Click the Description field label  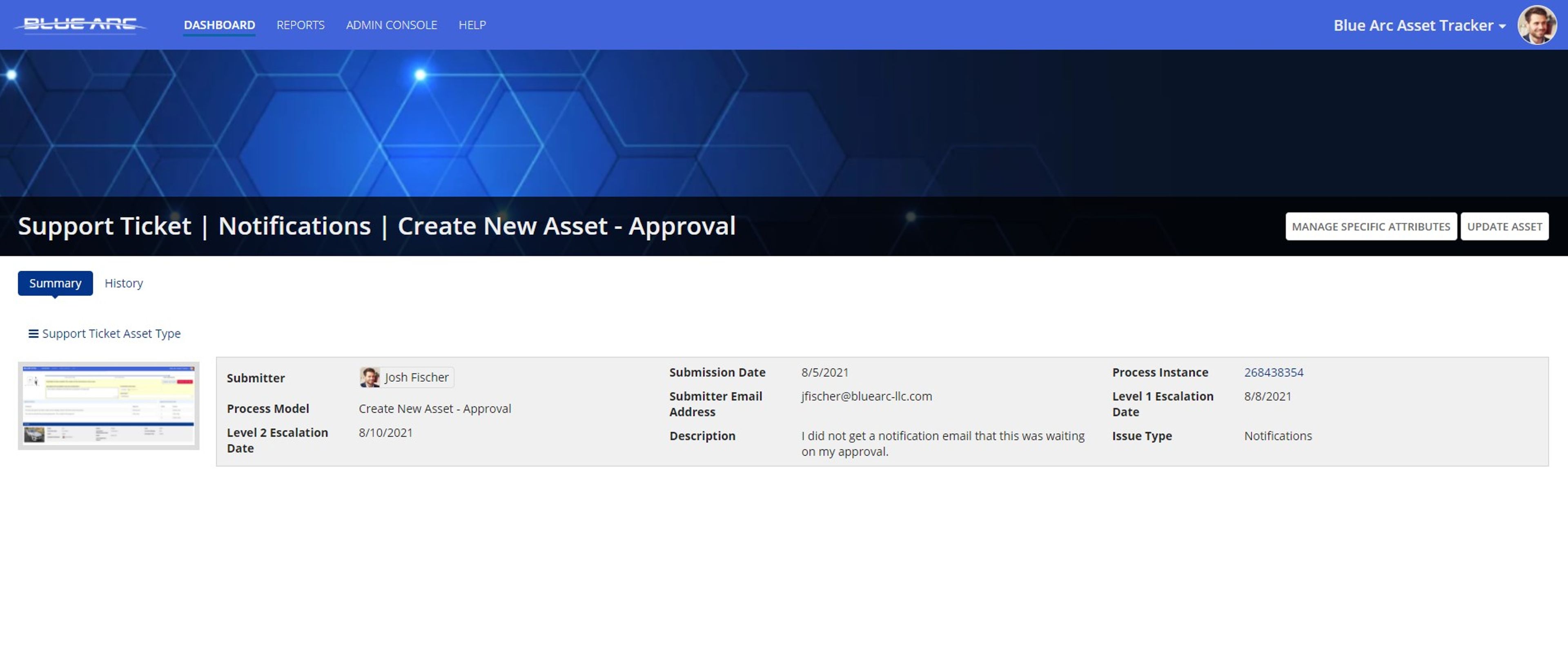click(702, 436)
